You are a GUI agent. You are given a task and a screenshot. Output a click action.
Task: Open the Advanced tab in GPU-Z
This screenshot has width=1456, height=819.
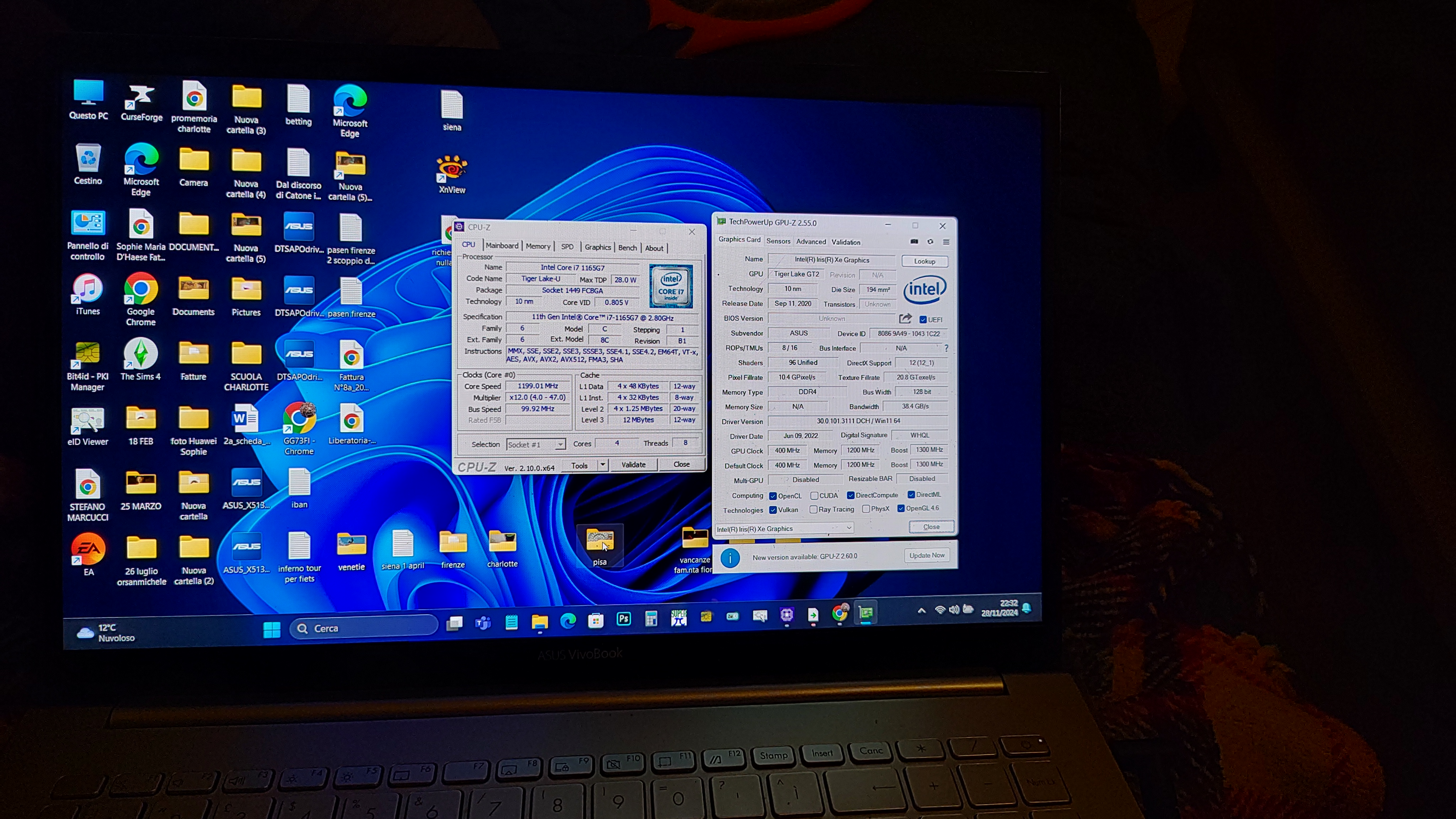coord(811,242)
